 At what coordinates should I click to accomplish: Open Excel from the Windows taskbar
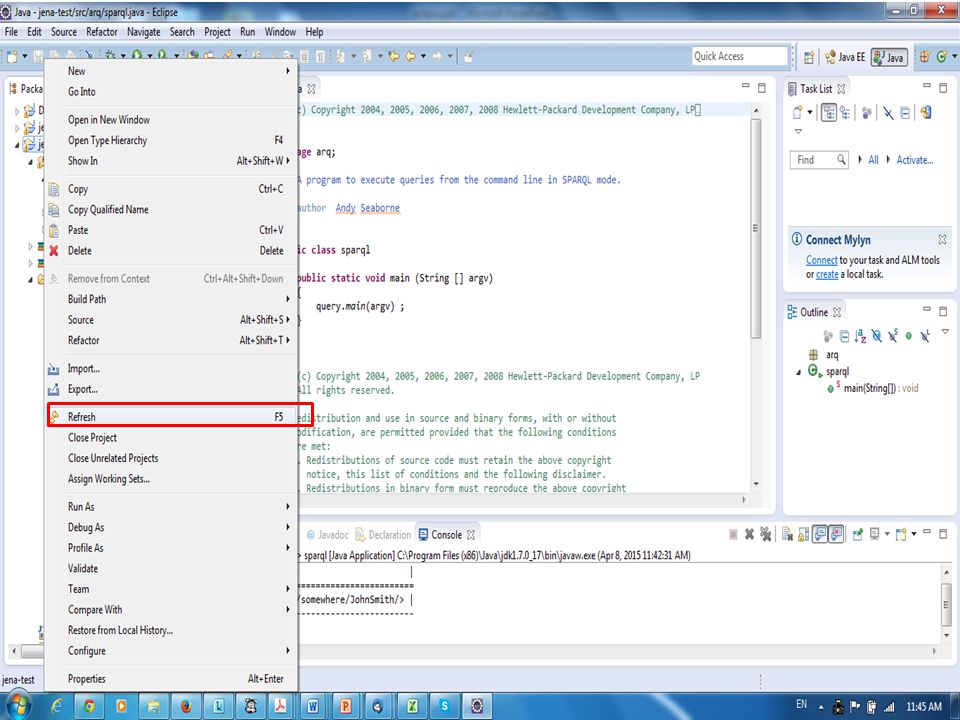click(x=412, y=707)
